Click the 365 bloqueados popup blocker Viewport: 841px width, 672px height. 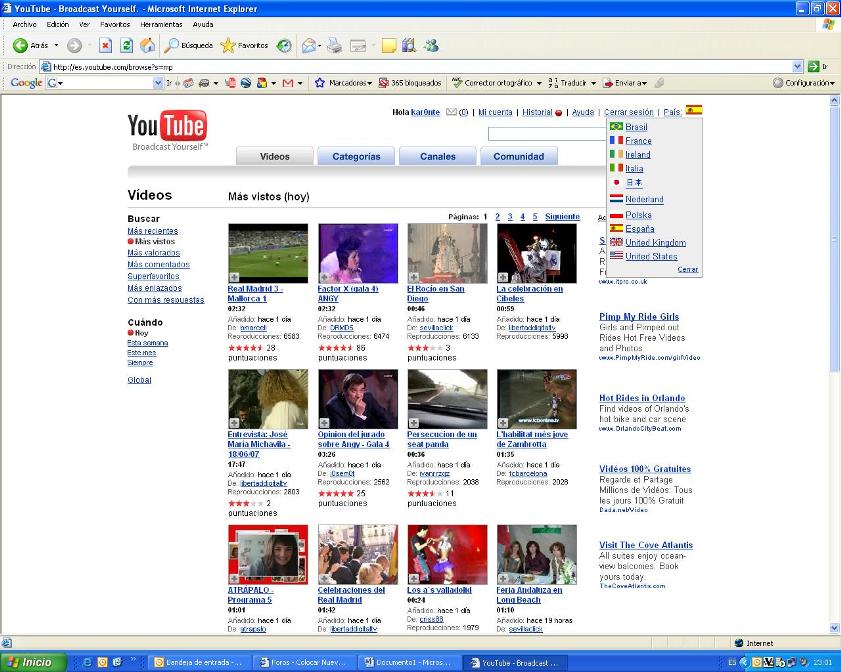point(410,83)
